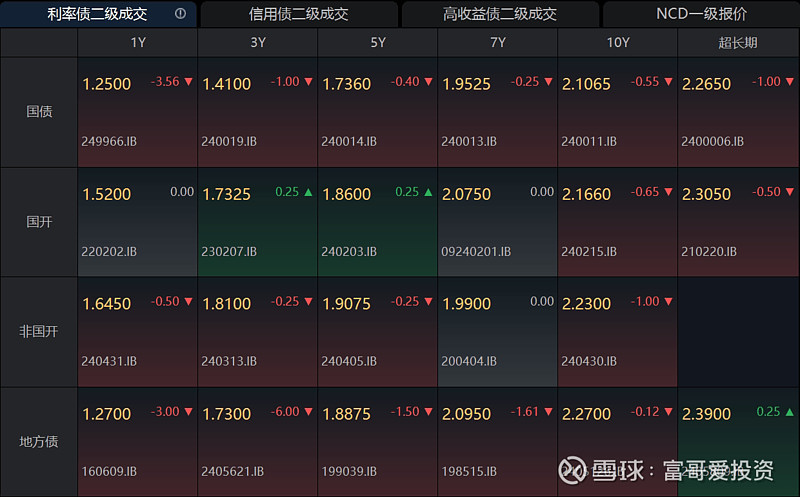Click bond code 249966.IB
Screen dimensions: 800x497
tap(109, 141)
